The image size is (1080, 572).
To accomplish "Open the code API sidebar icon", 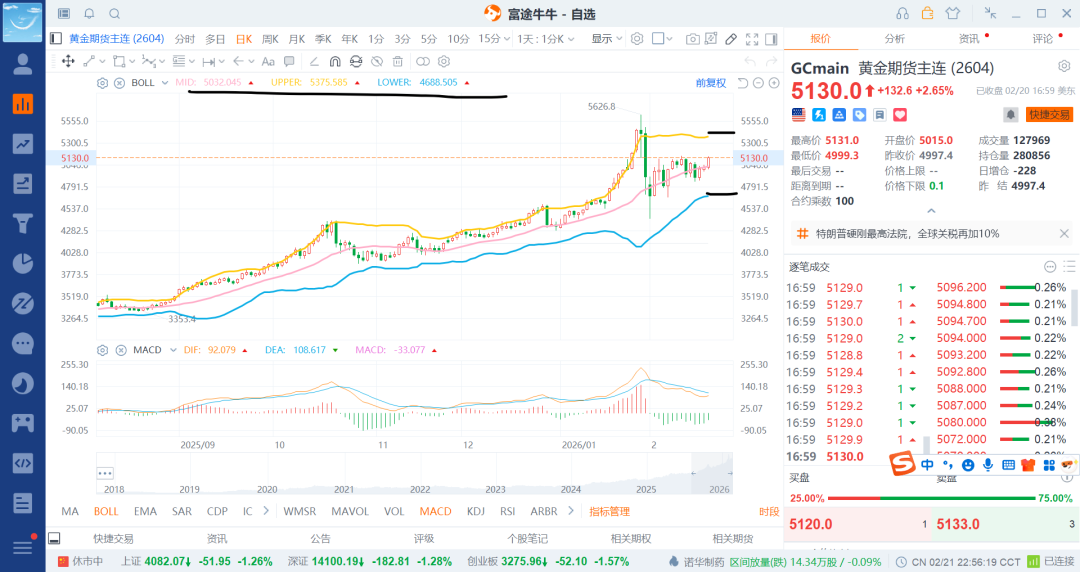I will 23,463.
